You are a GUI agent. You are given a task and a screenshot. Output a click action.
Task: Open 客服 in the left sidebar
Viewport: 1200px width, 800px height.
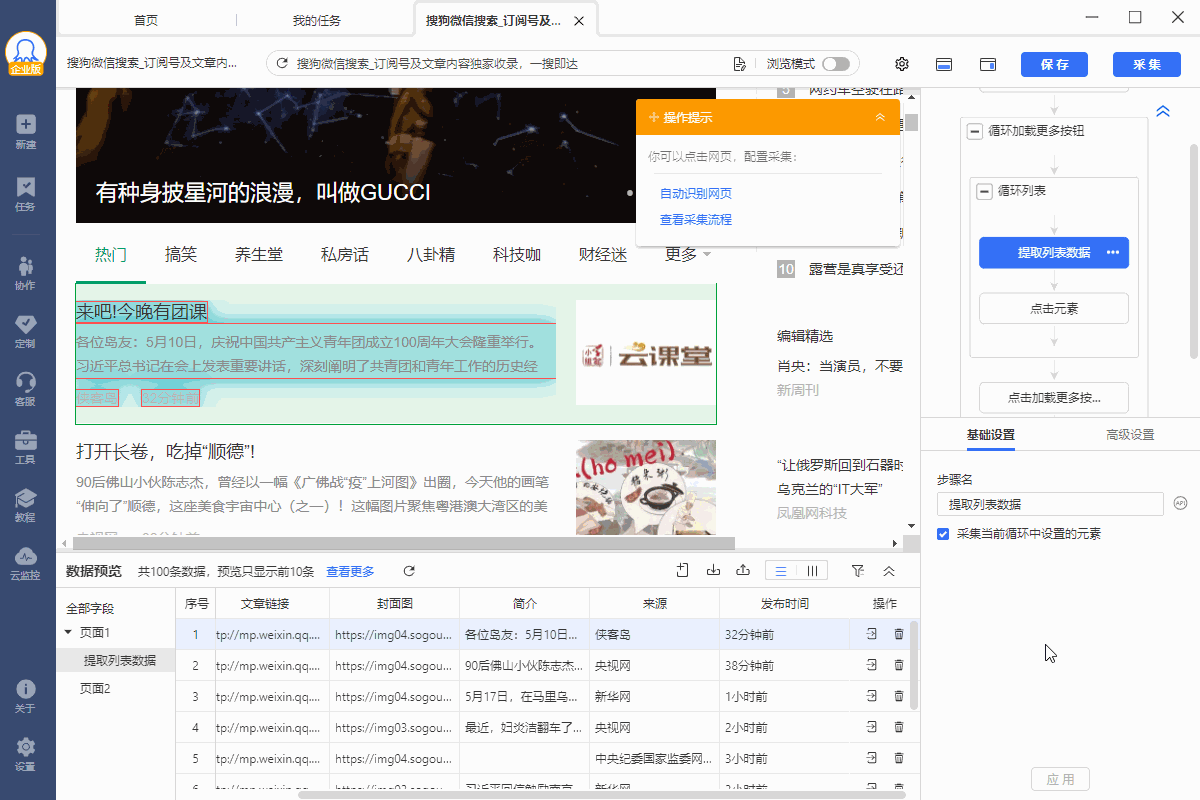[26, 389]
